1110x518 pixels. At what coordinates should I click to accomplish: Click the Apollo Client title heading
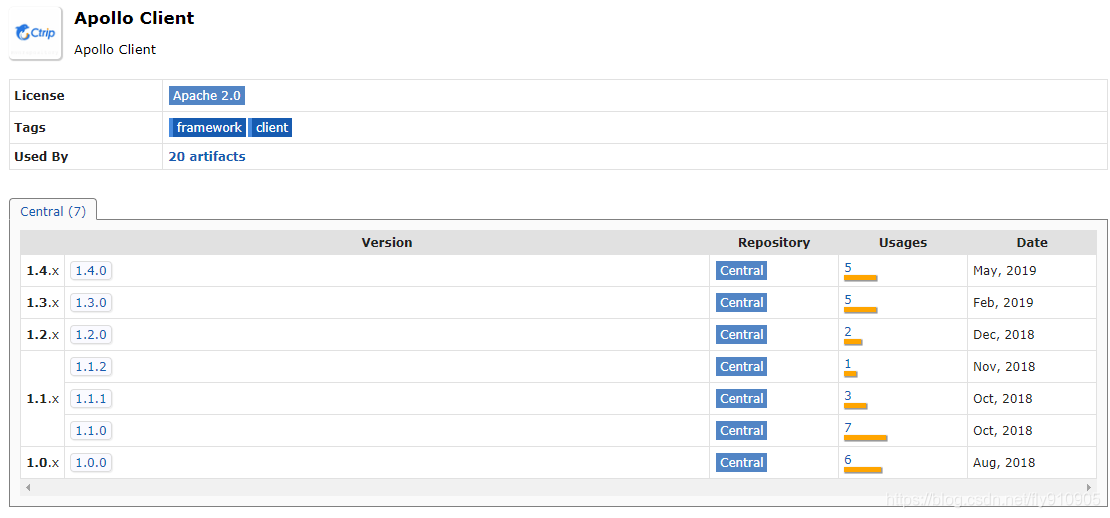pyautogui.click(x=134, y=18)
